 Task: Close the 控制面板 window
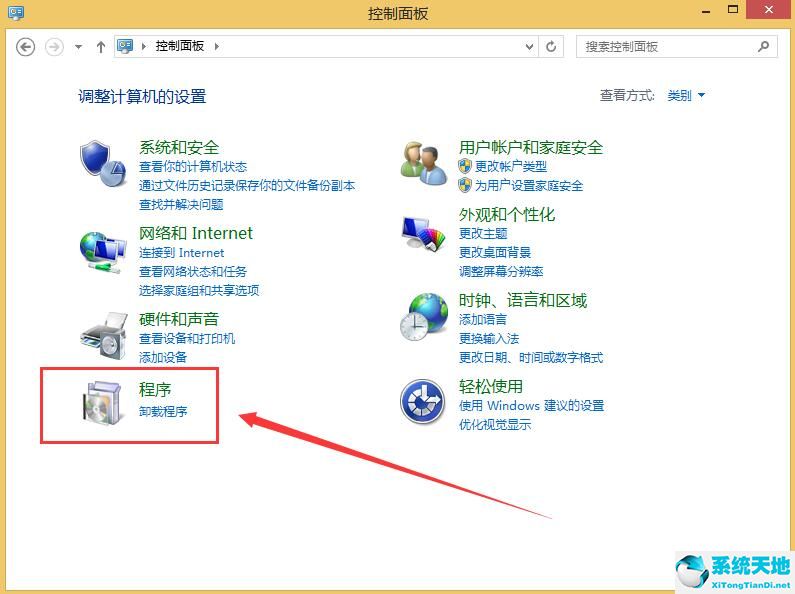pos(769,10)
